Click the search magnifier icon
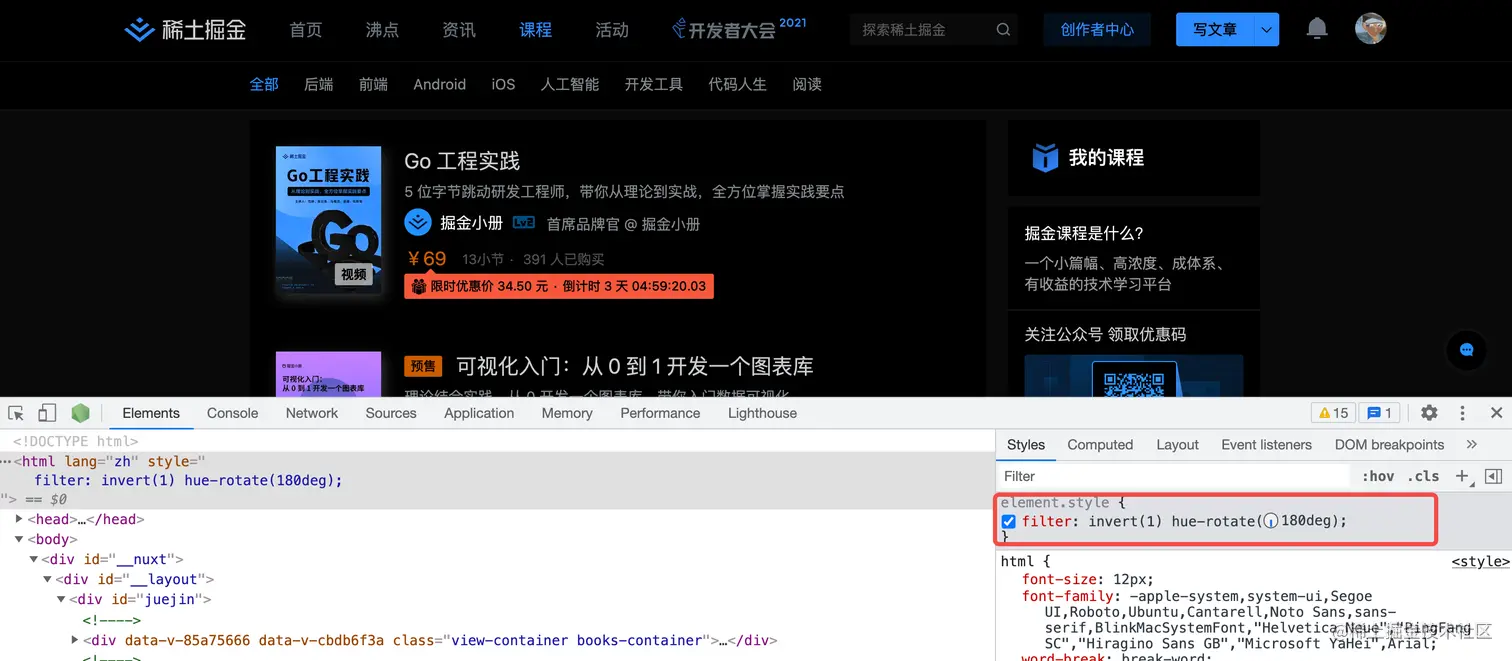The height and width of the screenshot is (661, 1512). coord(1003,30)
